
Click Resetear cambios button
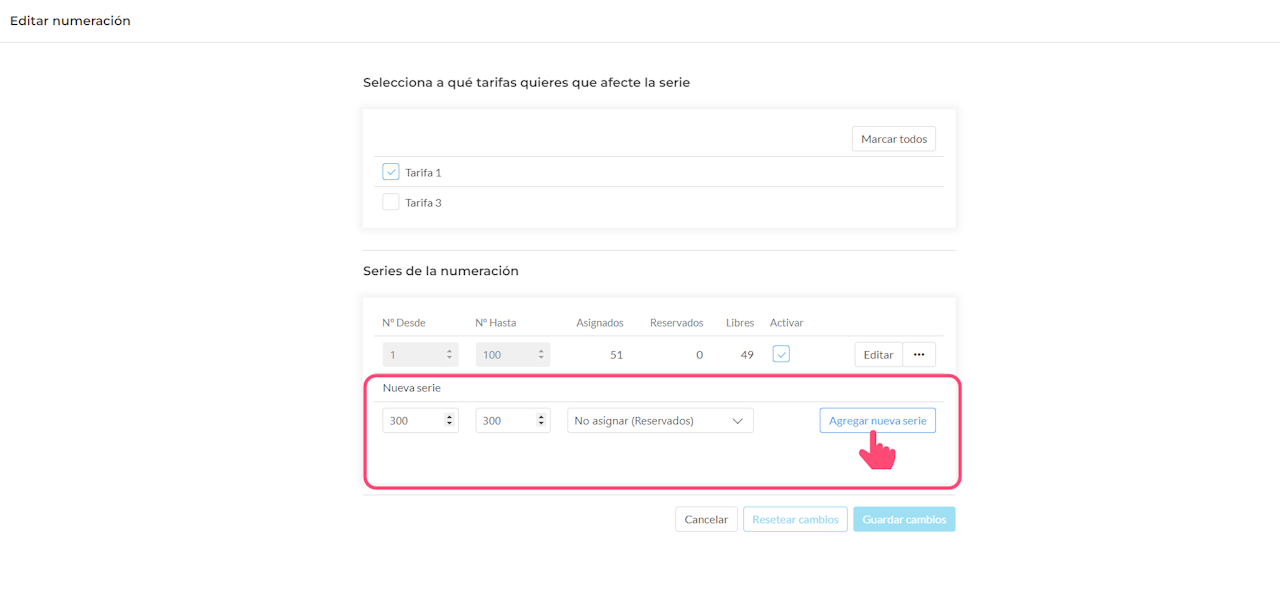[796, 519]
